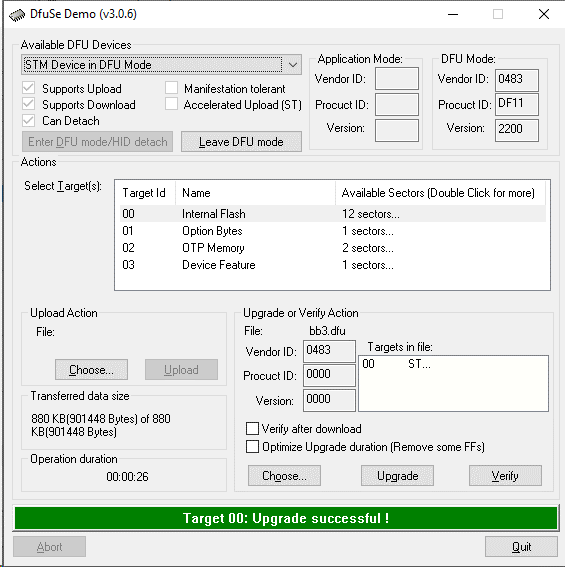Close the DfuSe Demo window
This screenshot has height=567, width=565.
point(544,14)
